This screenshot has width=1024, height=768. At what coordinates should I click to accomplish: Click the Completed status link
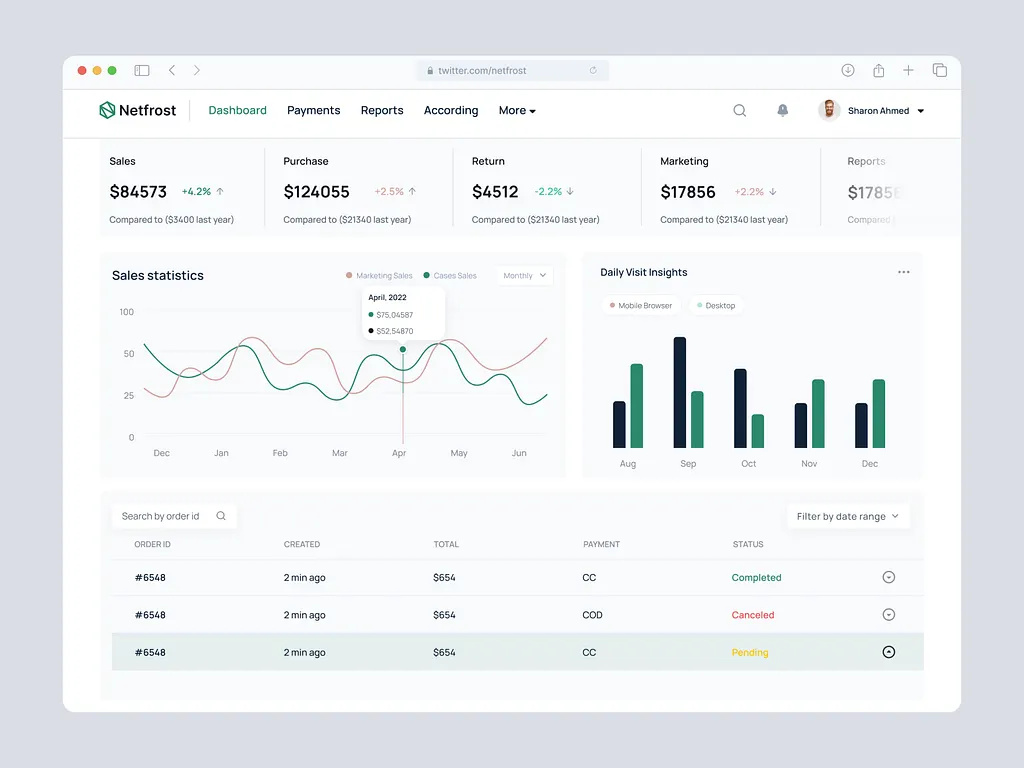756,577
